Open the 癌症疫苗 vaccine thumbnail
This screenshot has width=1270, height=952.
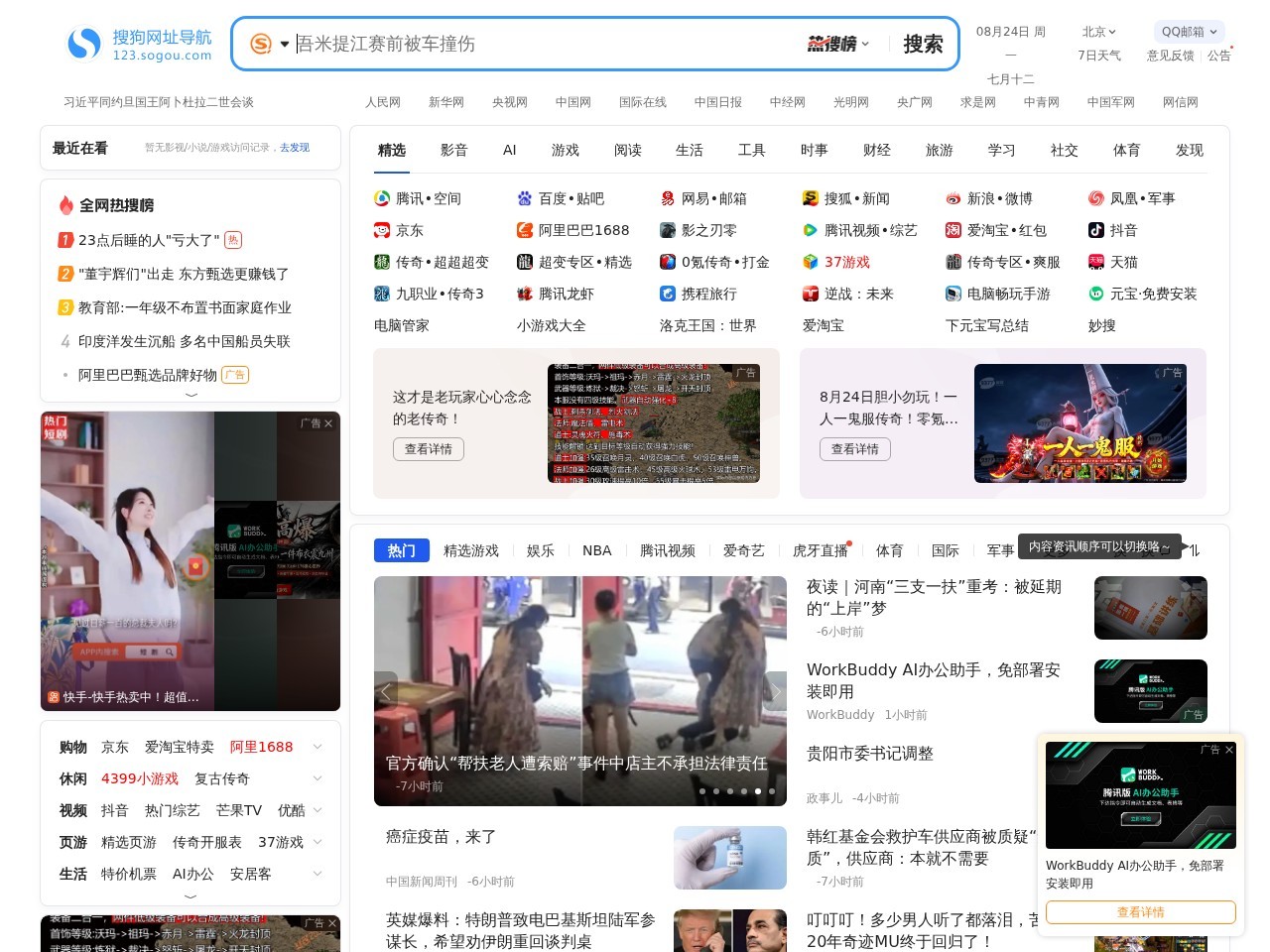point(730,858)
